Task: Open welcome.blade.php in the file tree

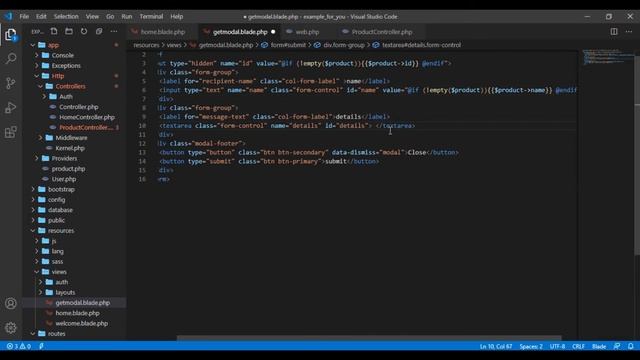Action: [82, 323]
